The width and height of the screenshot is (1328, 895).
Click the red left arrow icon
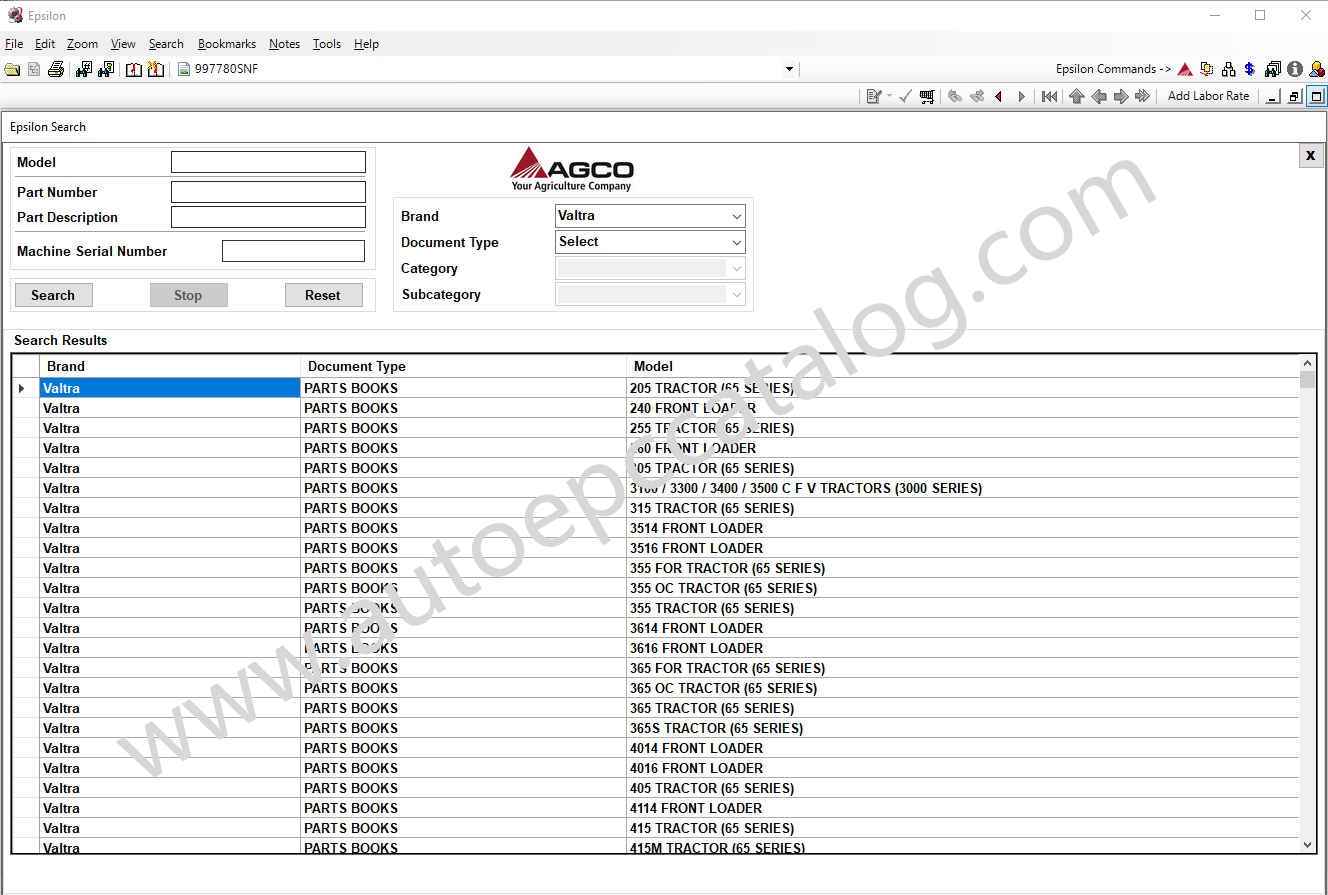(x=998, y=96)
